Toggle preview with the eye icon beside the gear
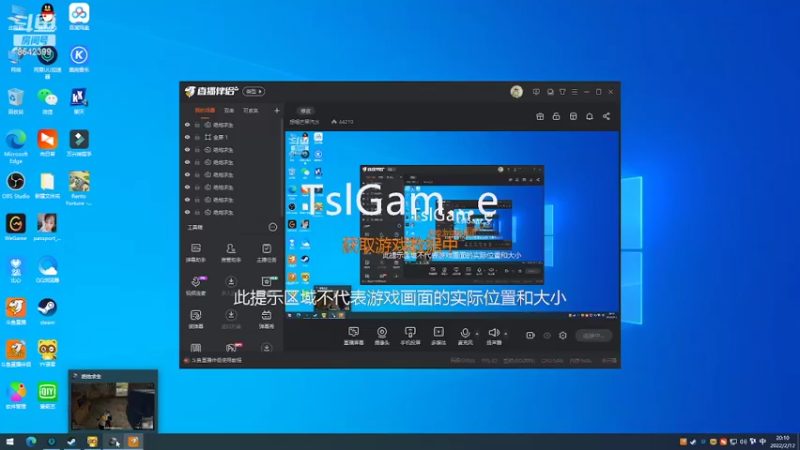 coord(547,335)
